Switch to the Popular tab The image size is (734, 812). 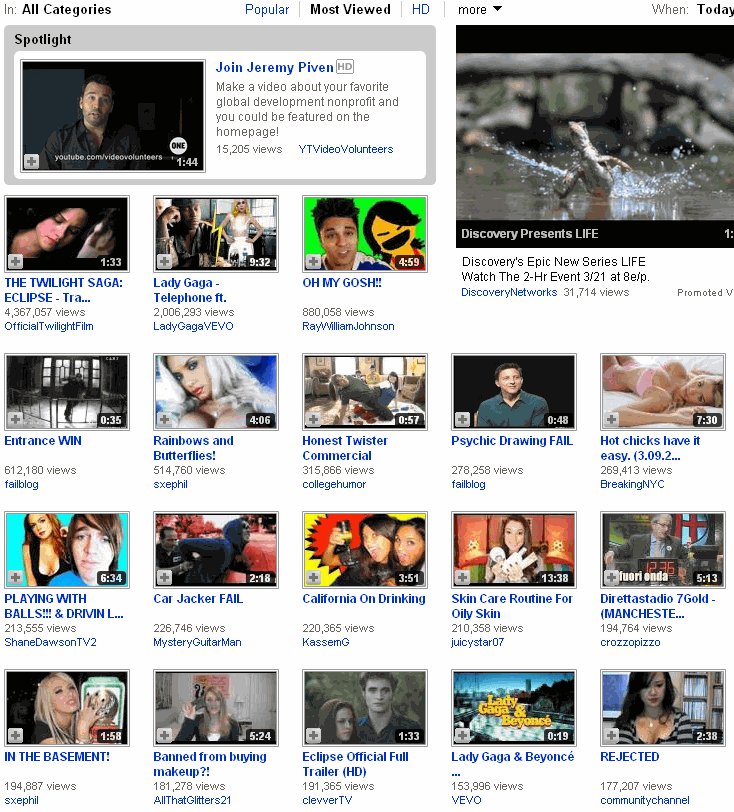click(x=267, y=9)
